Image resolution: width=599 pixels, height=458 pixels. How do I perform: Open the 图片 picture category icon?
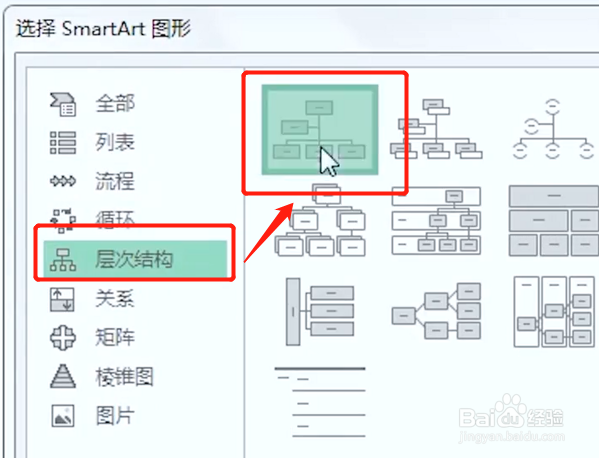(x=63, y=416)
